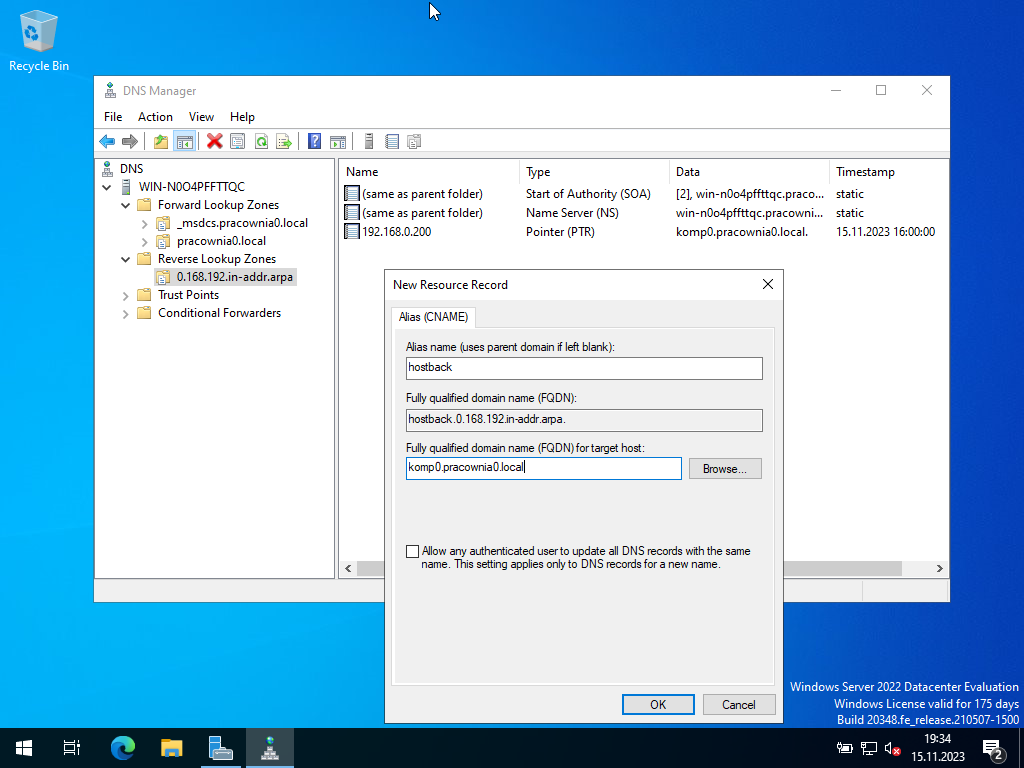This screenshot has width=1024, height=768.
Task: Click Browse... to pick target host
Action: pos(725,469)
